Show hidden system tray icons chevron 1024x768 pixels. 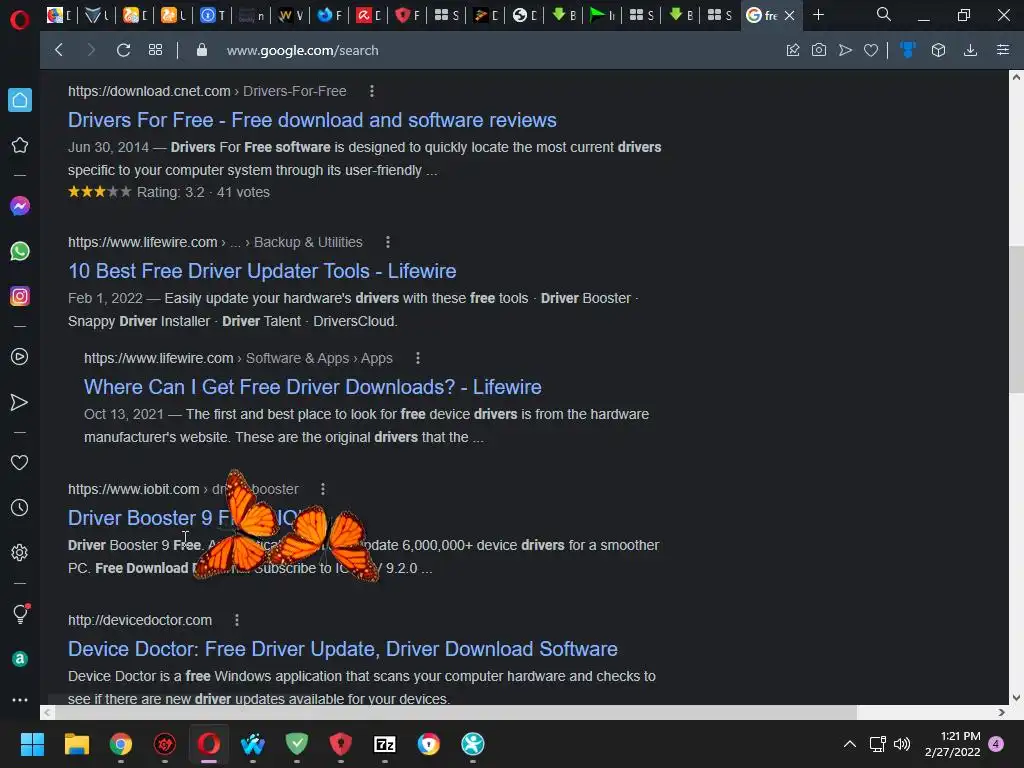[x=850, y=744]
